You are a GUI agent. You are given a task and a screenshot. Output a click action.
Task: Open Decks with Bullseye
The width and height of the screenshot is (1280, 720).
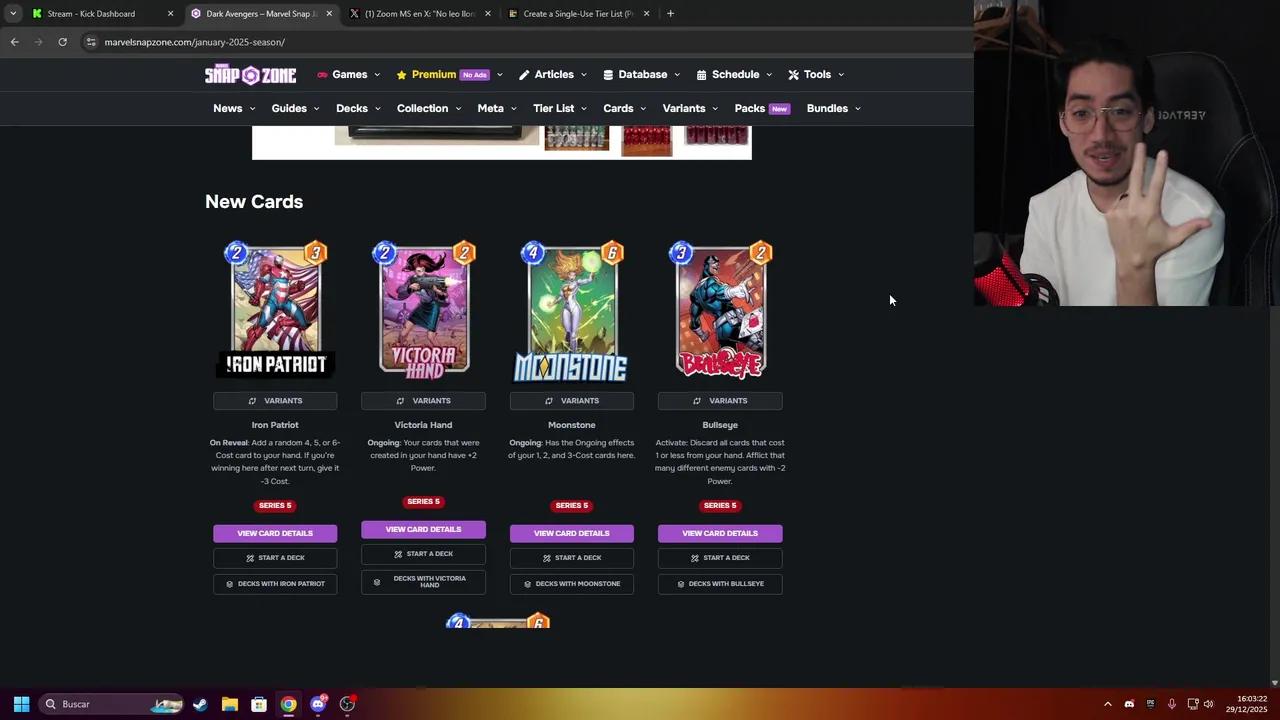point(720,584)
